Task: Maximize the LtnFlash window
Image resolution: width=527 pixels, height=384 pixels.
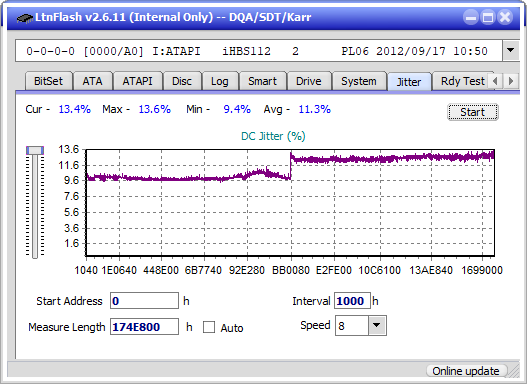Action: coord(488,17)
